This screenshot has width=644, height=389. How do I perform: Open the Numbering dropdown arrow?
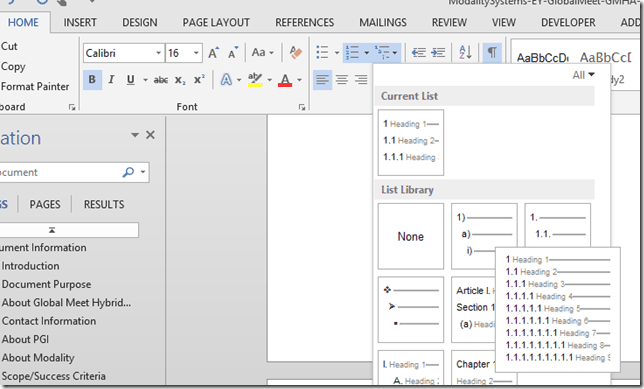(x=367, y=53)
